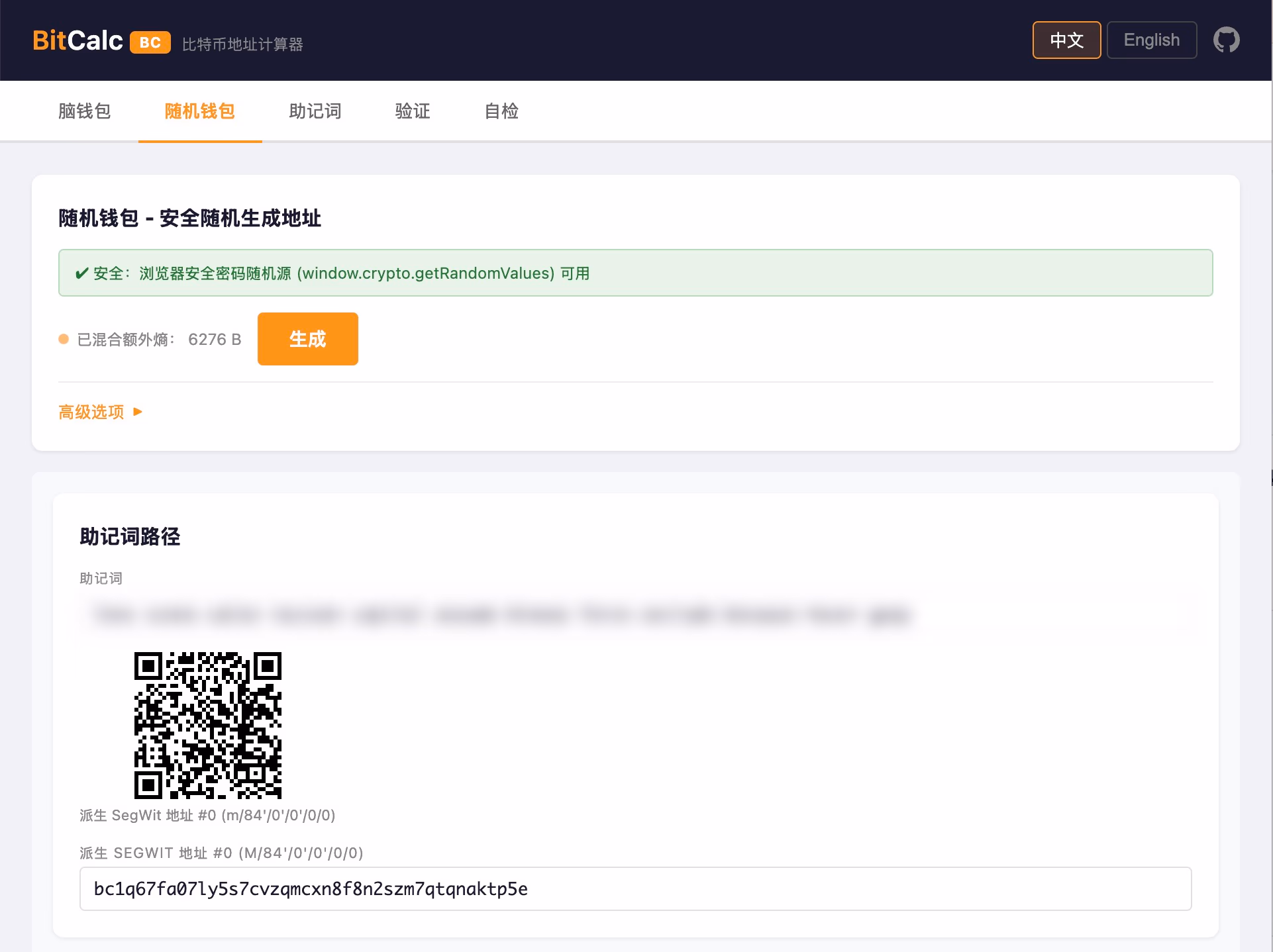The height and width of the screenshot is (952, 1273).
Task: Open the 验证 tab
Action: pos(413,111)
